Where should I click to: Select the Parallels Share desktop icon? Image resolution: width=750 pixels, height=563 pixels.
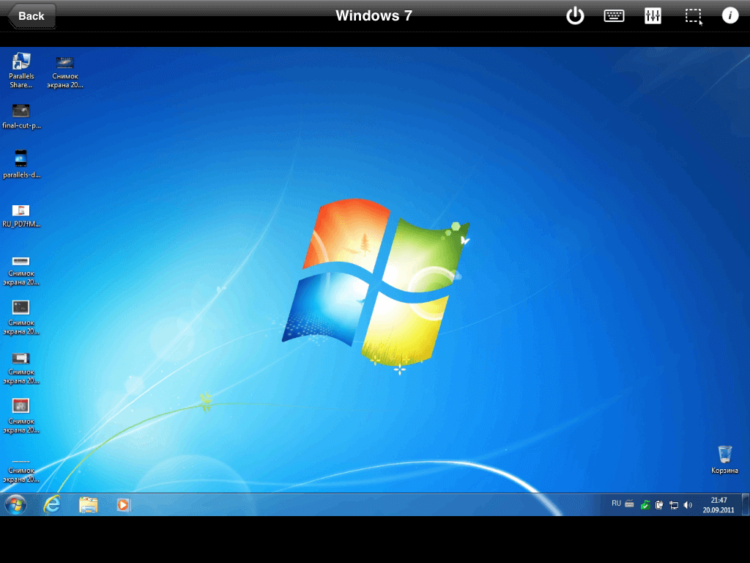(x=21, y=71)
